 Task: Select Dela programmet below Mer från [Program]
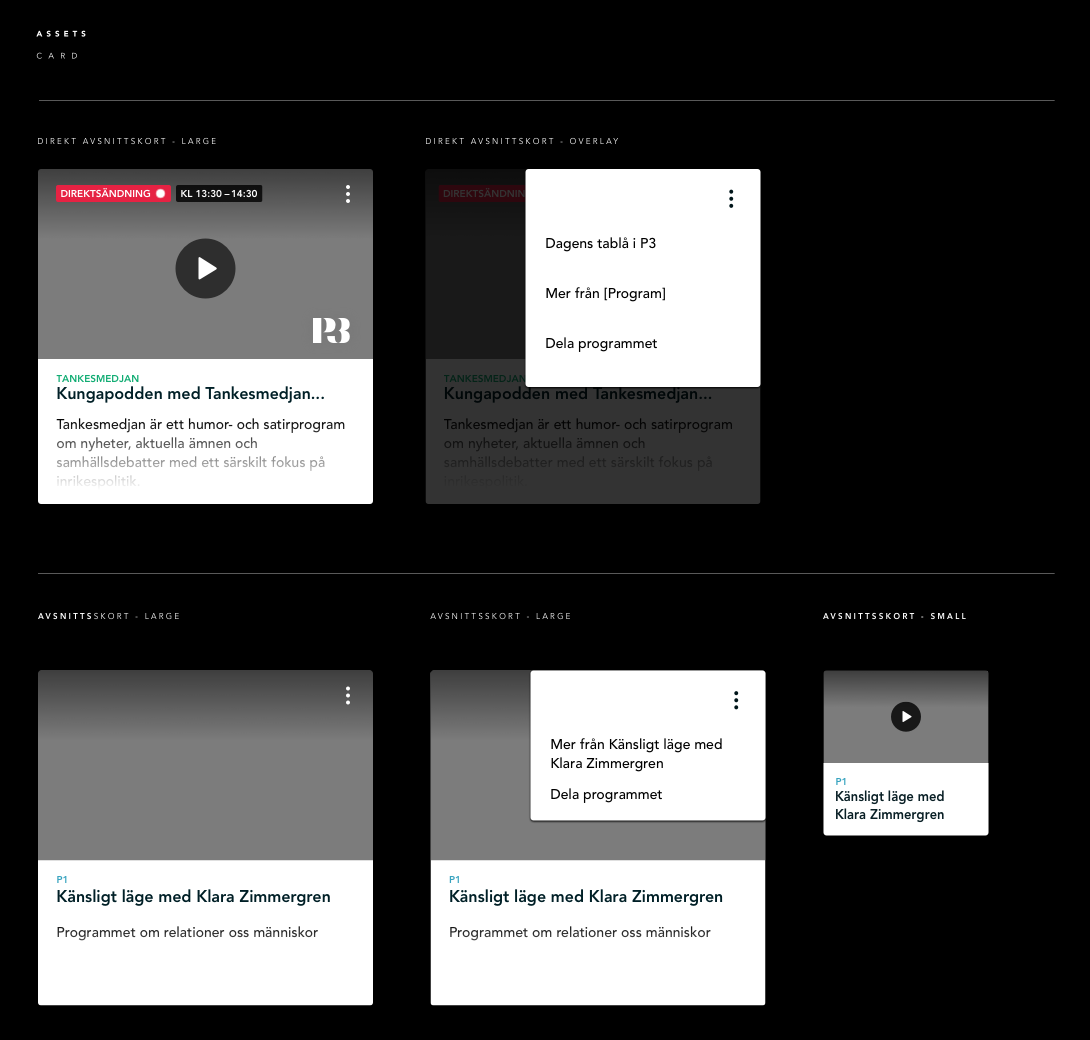pyautogui.click(x=601, y=343)
